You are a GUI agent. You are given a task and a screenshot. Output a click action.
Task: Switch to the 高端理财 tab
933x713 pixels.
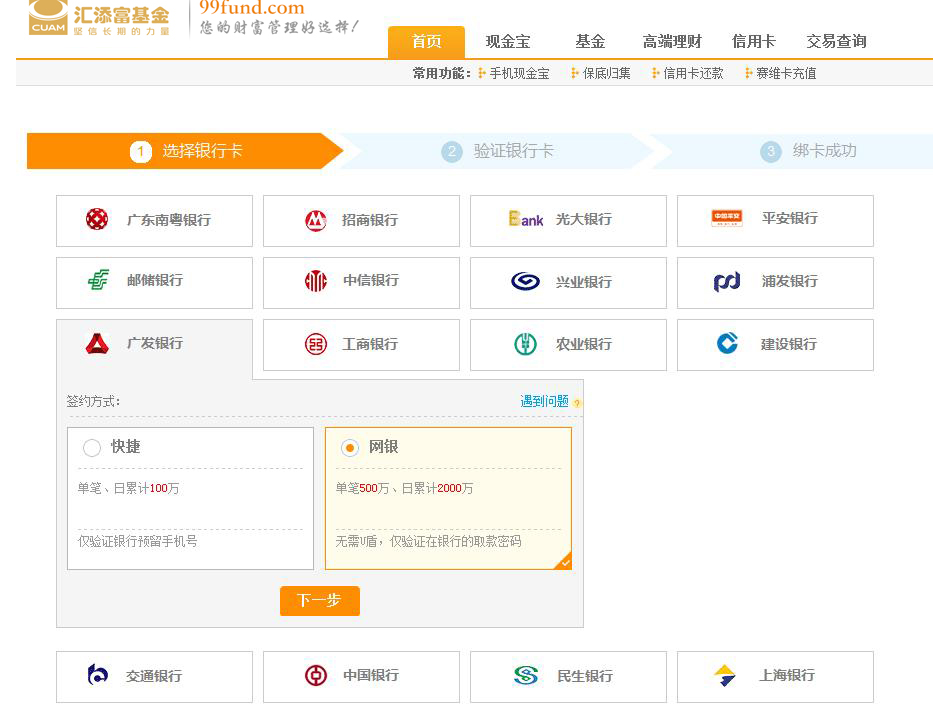672,42
